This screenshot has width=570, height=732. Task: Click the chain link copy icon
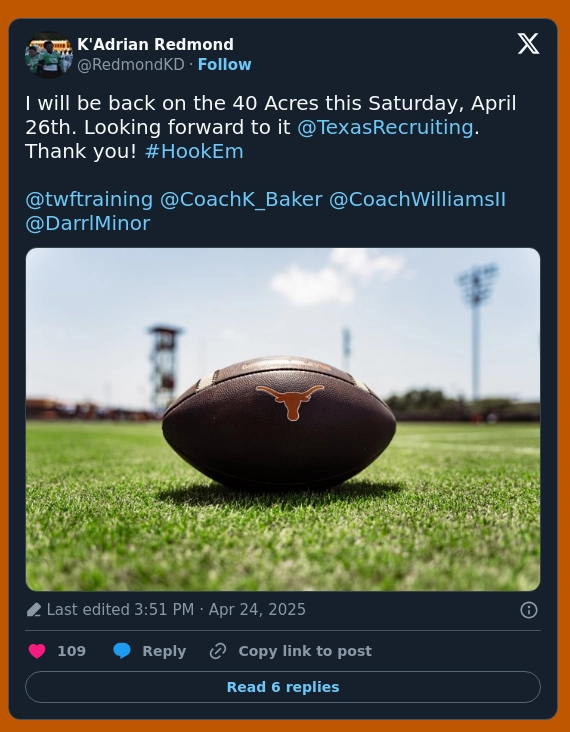coord(218,651)
